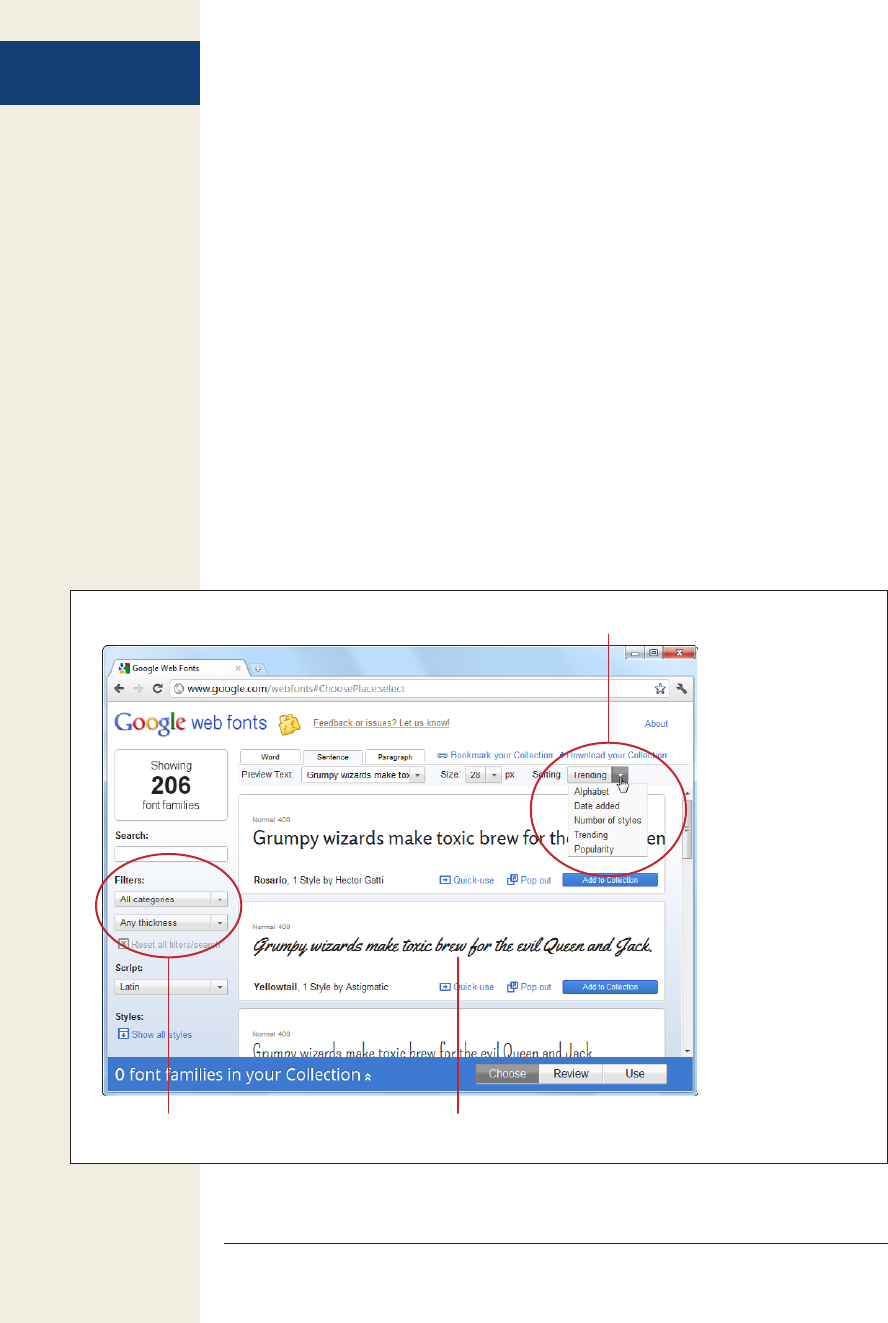This screenshot has height=1323, width=888.
Task: Open a new browser tab
Action: (x=256, y=668)
